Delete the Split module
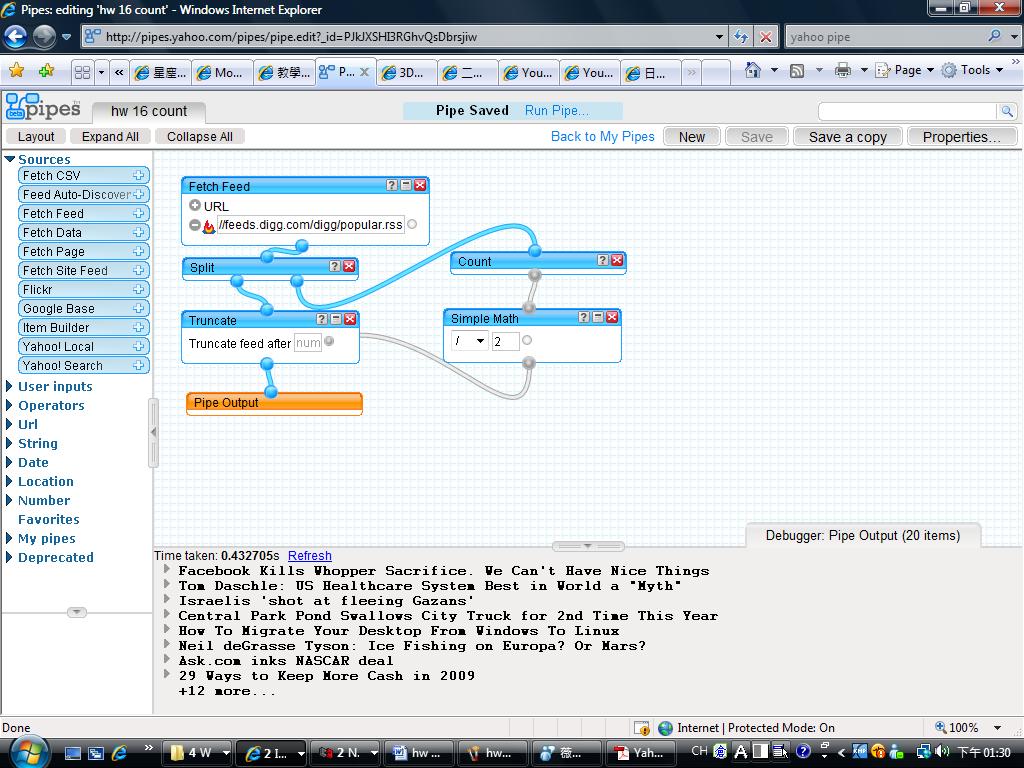Image resolution: width=1024 pixels, height=768 pixels. 349,266
